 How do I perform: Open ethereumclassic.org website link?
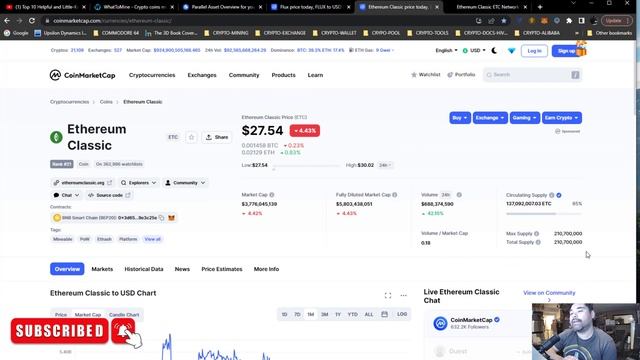[x=83, y=183]
